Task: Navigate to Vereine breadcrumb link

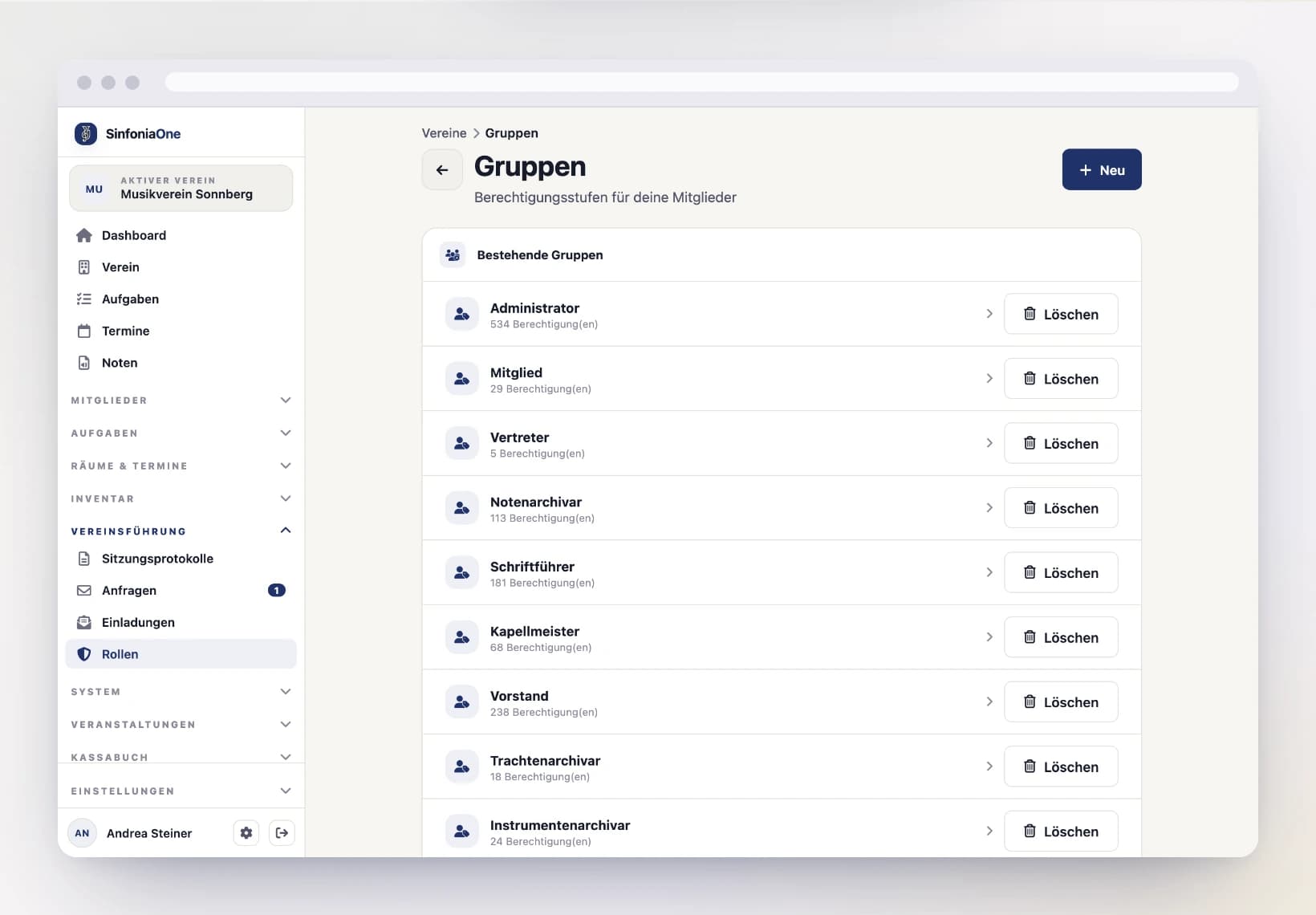Action: [x=444, y=133]
